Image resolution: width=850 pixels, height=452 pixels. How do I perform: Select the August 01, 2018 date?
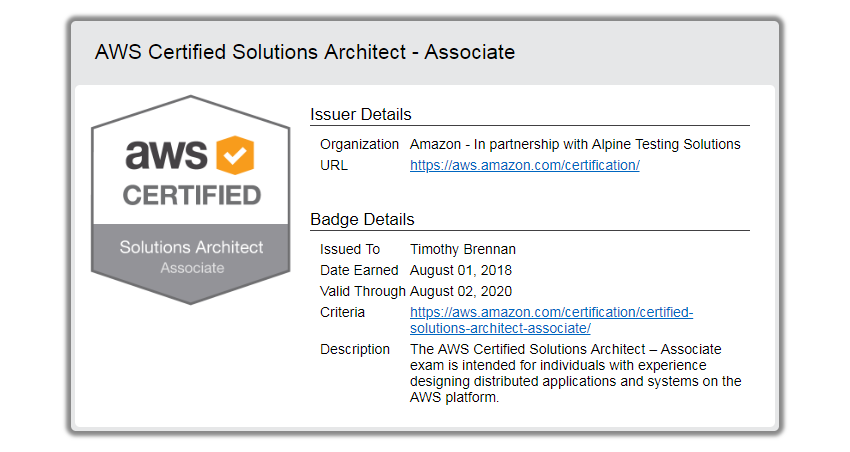coord(461,270)
